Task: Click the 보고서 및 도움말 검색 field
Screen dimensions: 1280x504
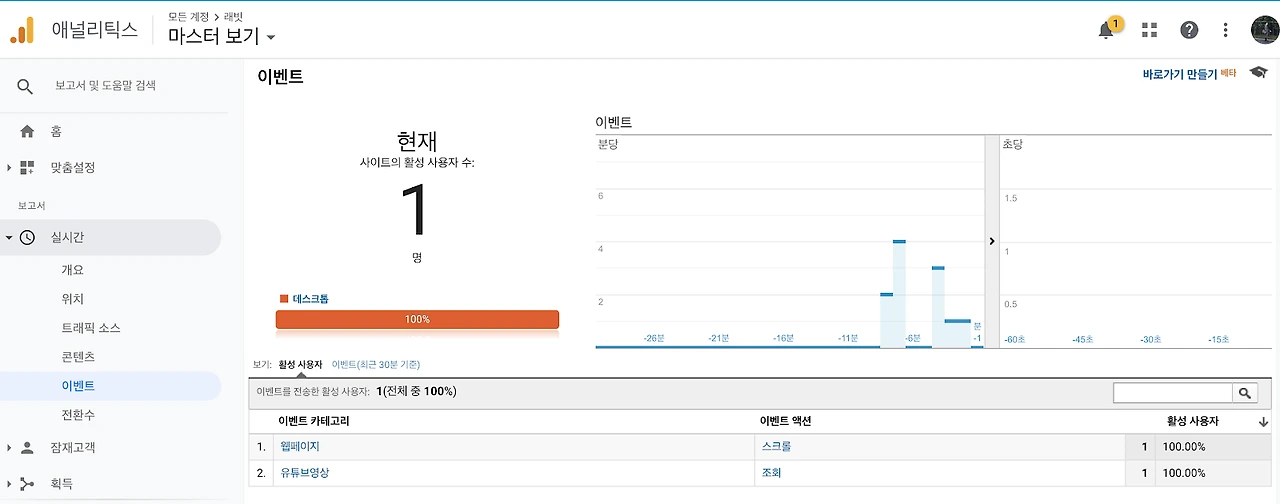Action: (x=106, y=86)
